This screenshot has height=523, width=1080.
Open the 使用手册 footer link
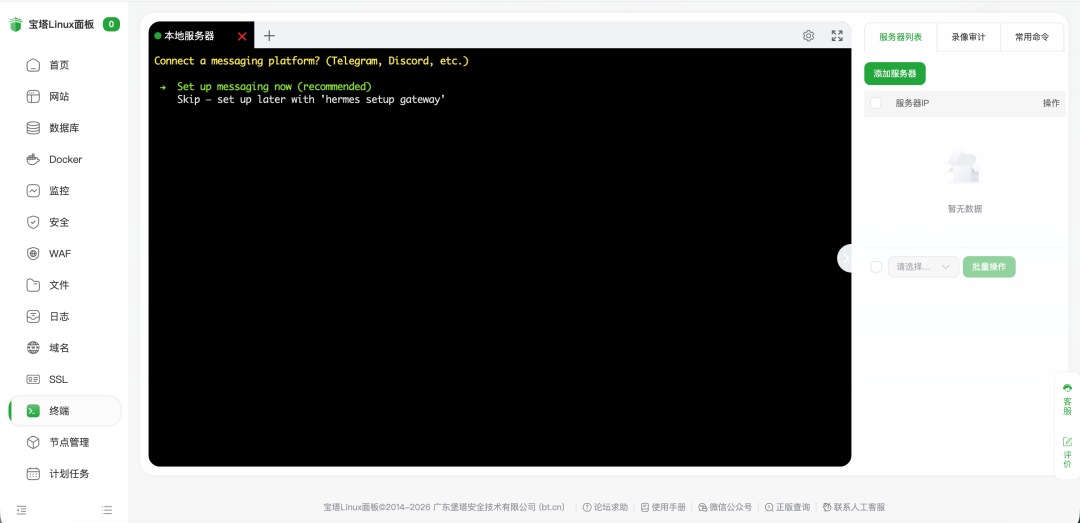(x=663, y=507)
